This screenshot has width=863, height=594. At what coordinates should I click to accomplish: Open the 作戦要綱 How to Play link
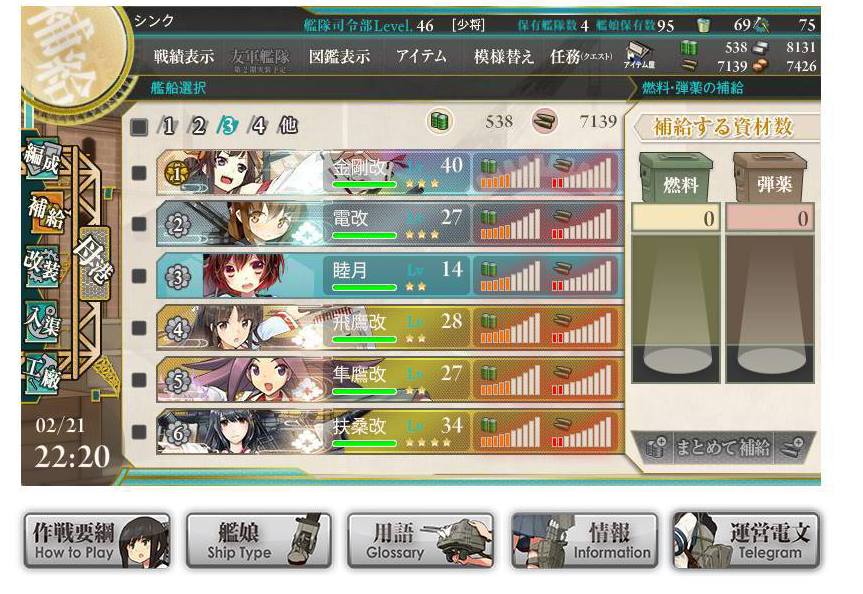click(97, 541)
